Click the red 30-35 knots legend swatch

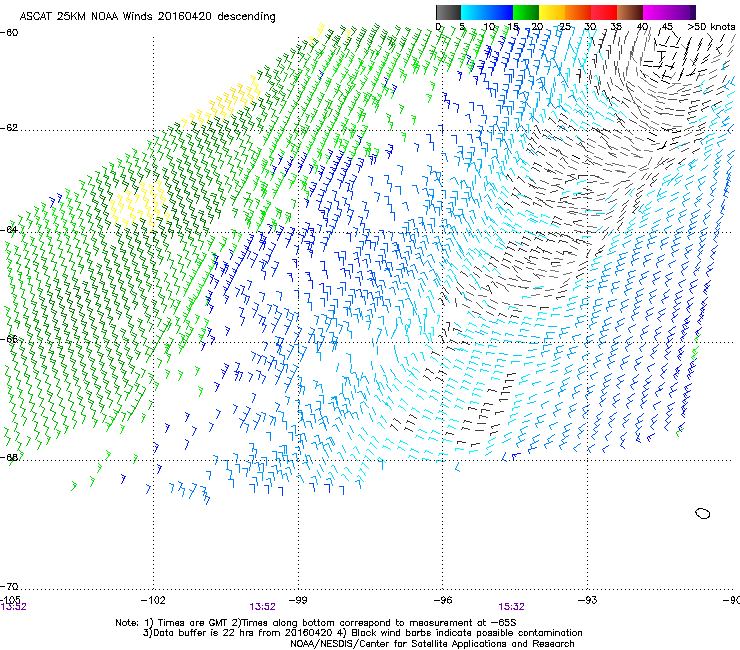[x=604, y=12]
